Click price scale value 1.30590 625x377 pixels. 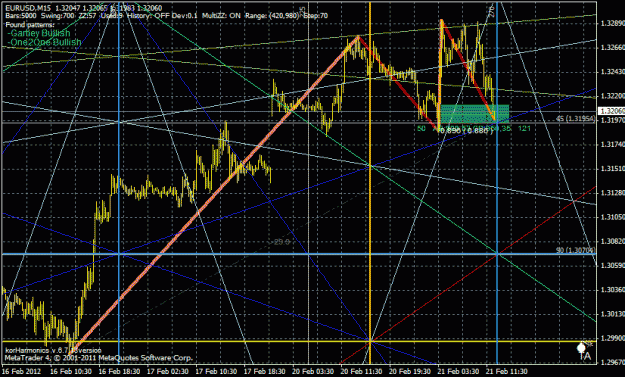(613, 265)
